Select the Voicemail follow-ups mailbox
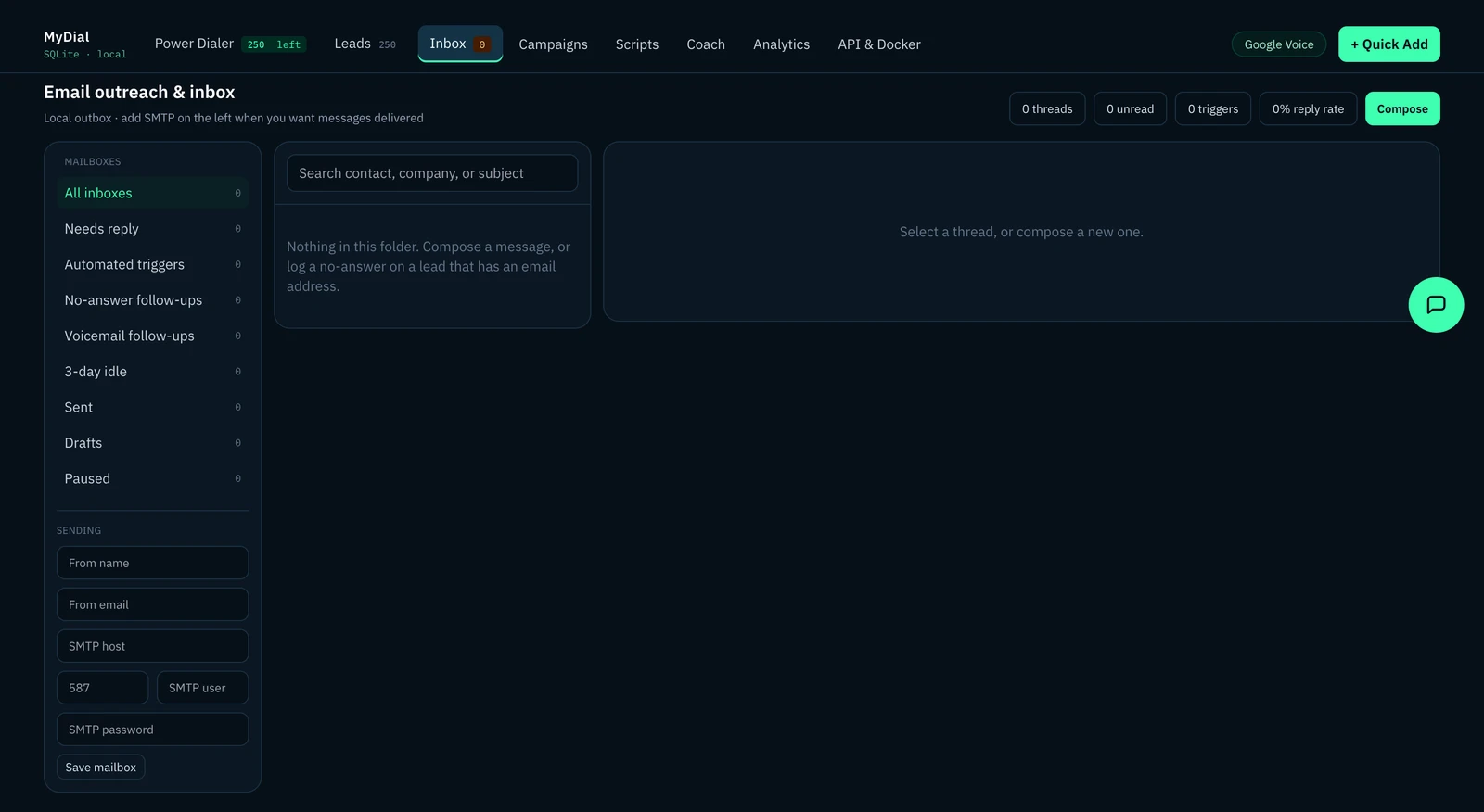The width and height of the screenshot is (1484, 812). (x=153, y=336)
